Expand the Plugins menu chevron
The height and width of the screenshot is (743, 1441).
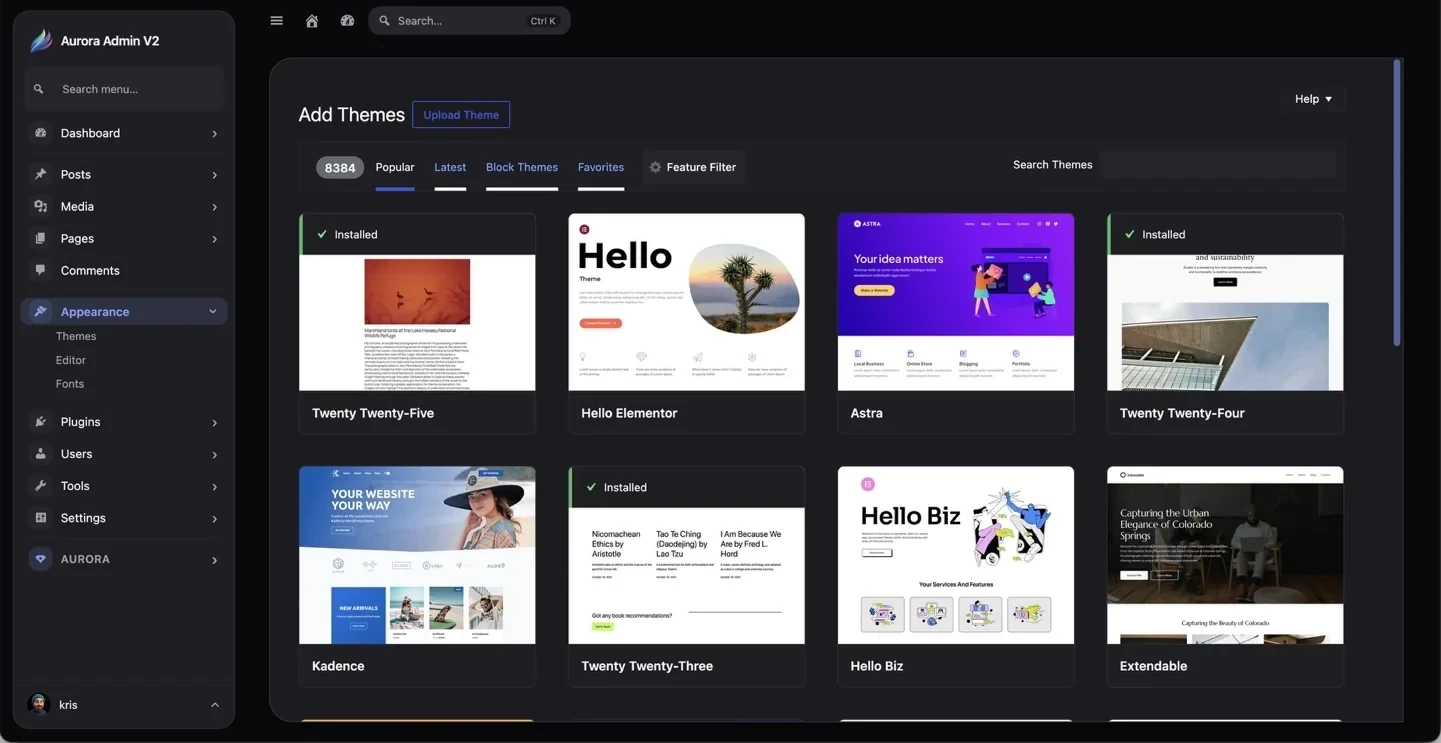pyautogui.click(x=214, y=423)
